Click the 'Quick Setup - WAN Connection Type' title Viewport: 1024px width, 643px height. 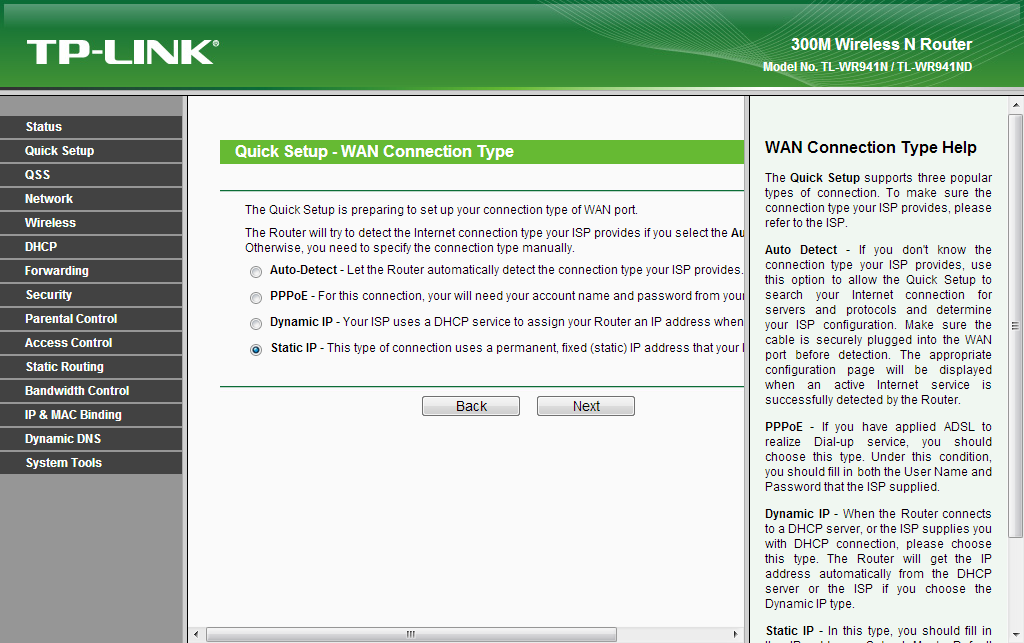tap(374, 151)
